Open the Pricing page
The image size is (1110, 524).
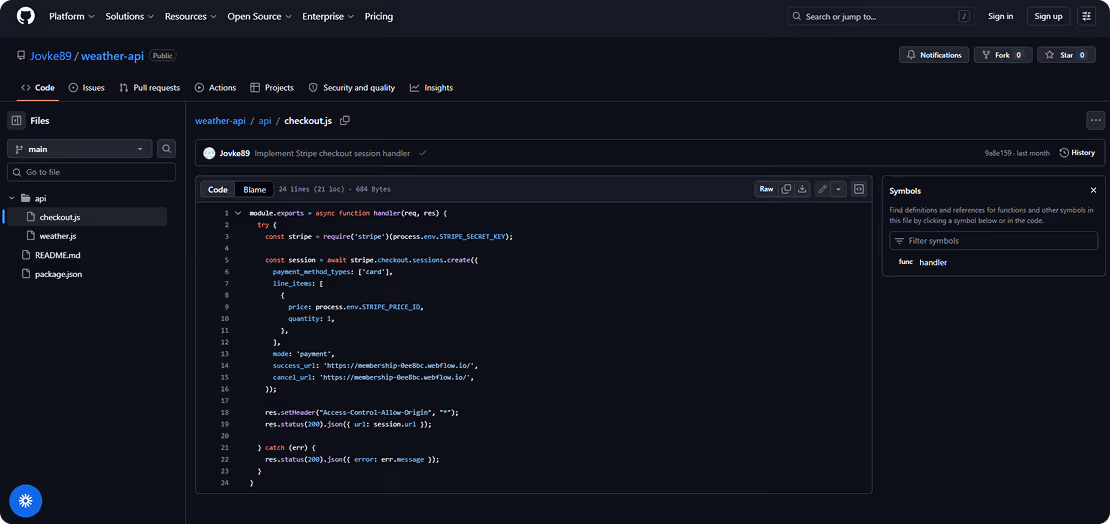[x=379, y=16]
